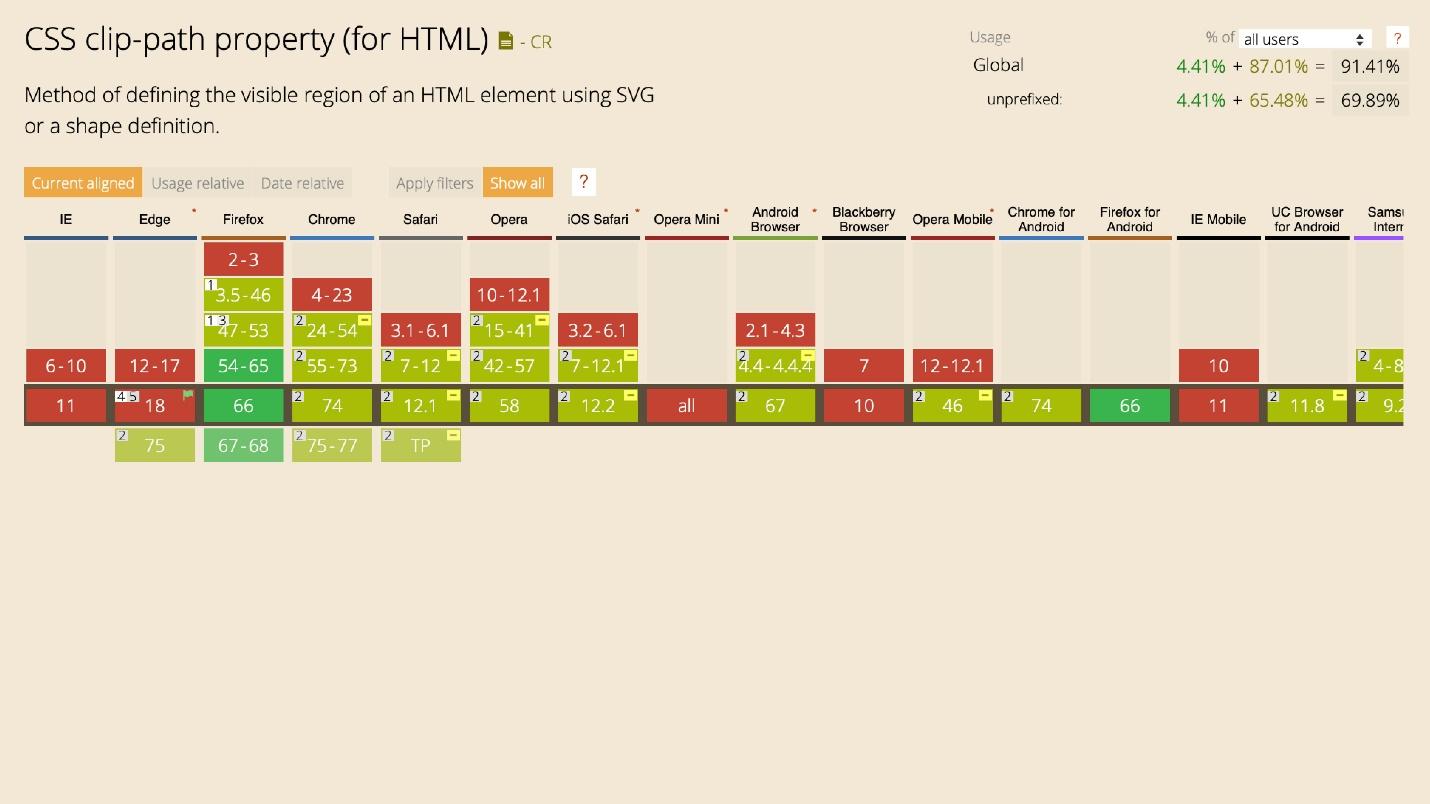
Task: Click the prefix marker in Android Browser 4.4-4.4.4 cell
Action: pyautogui.click(x=807, y=356)
